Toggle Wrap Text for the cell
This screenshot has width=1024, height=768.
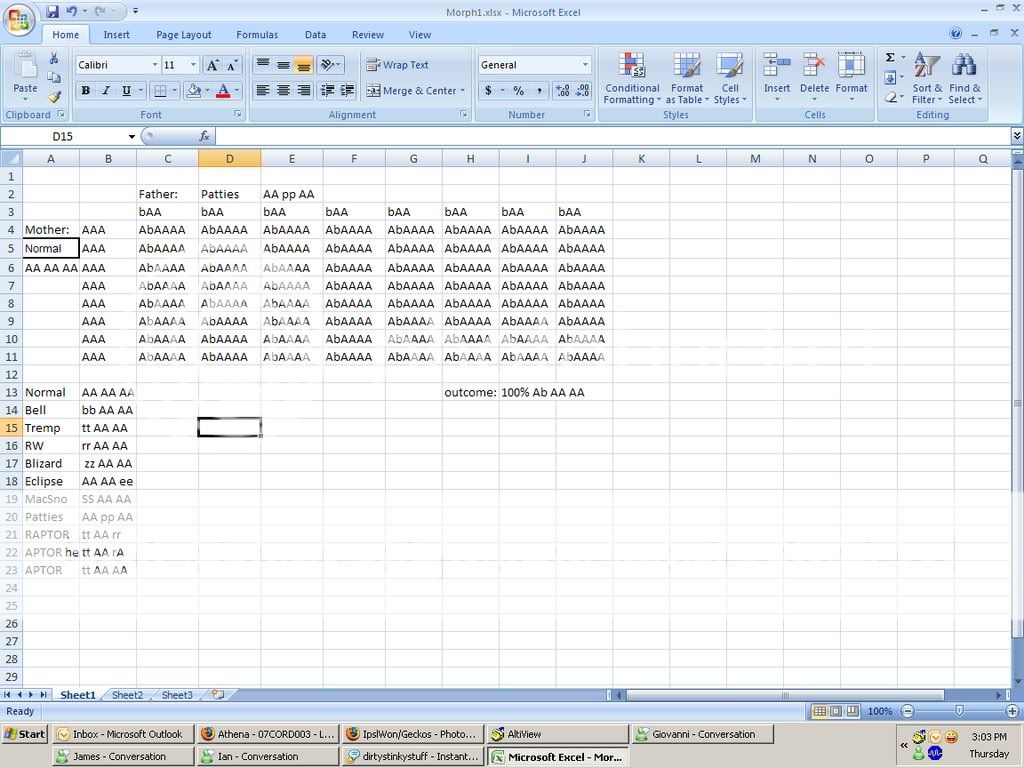pos(397,65)
